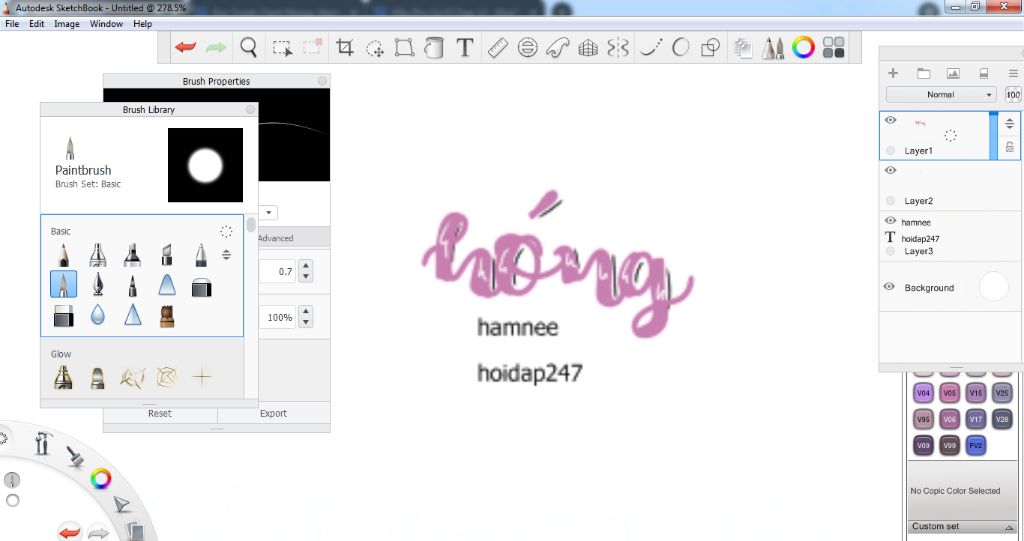Add an image layer
This screenshot has height=541, width=1024.
click(953, 73)
